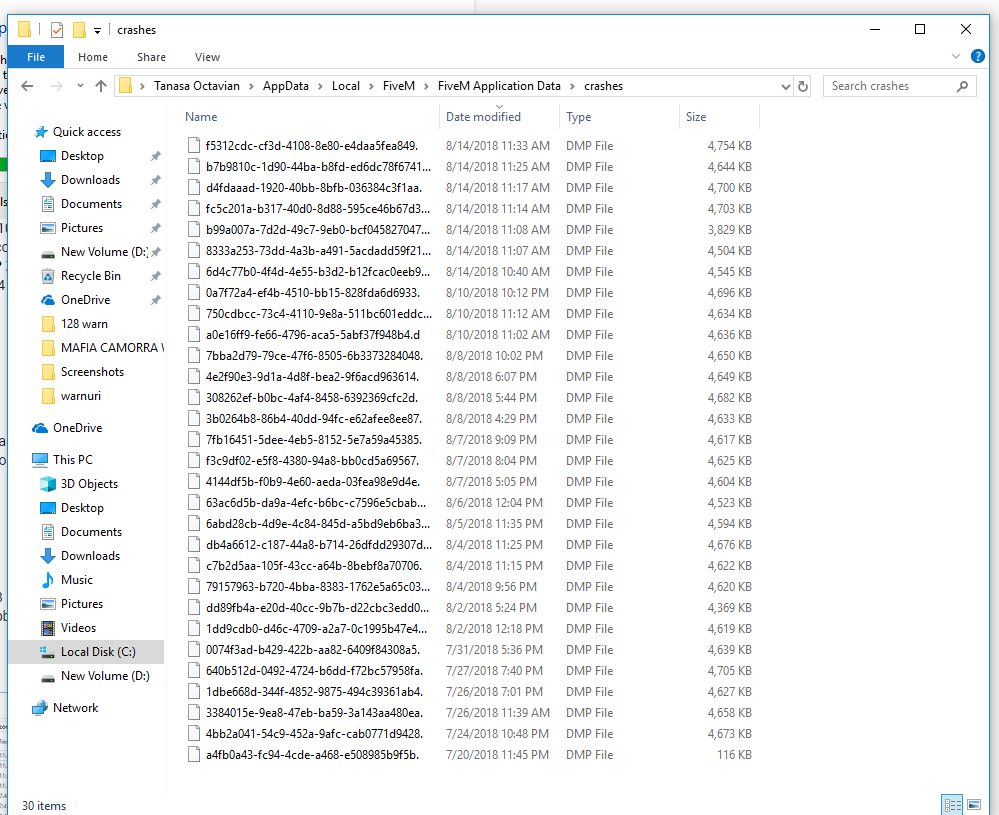Open the address bar history dropdown
This screenshot has width=999, height=815.
(786, 86)
